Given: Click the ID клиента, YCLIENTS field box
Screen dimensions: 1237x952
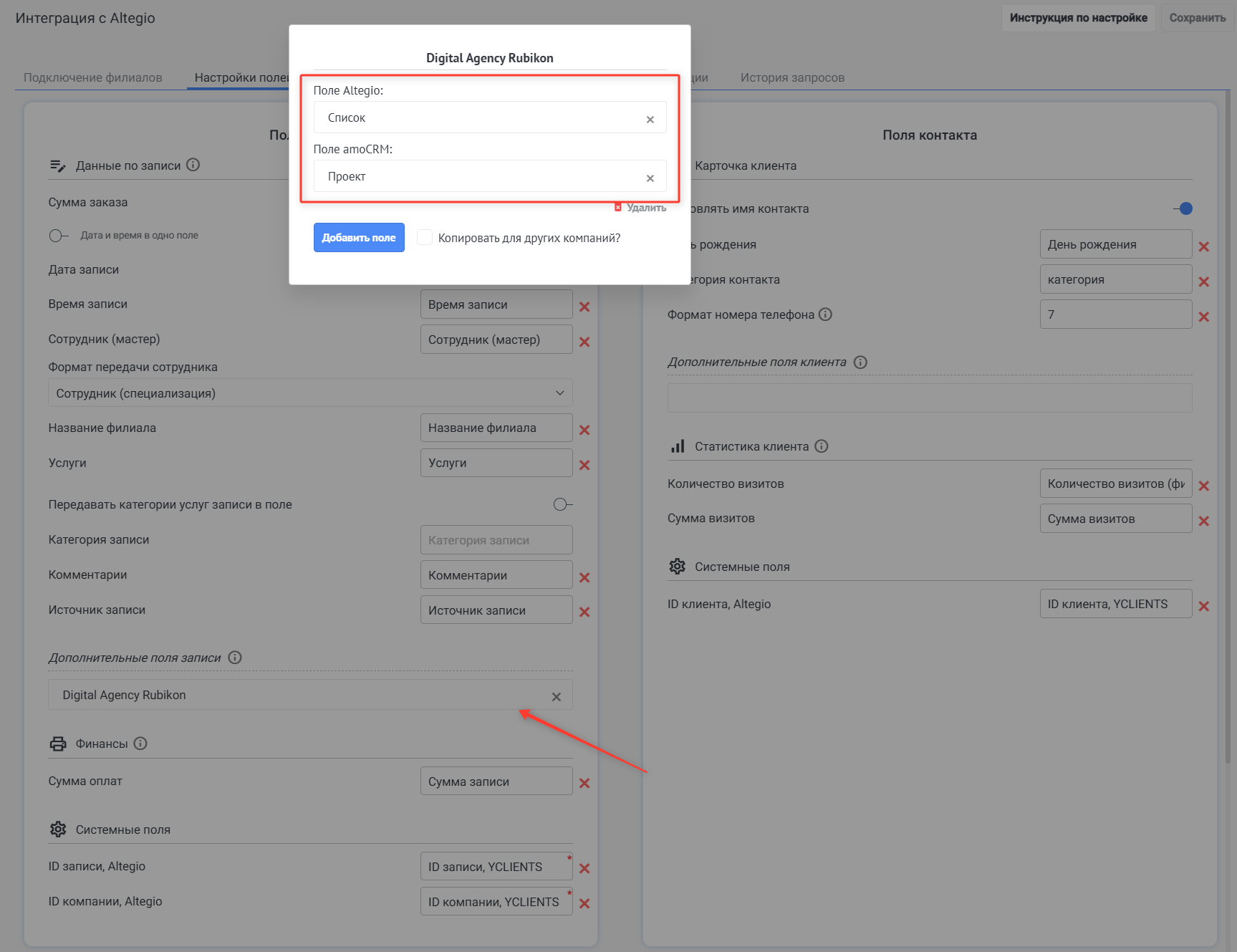Looking at the screenshot, I should click(1116, 604).
